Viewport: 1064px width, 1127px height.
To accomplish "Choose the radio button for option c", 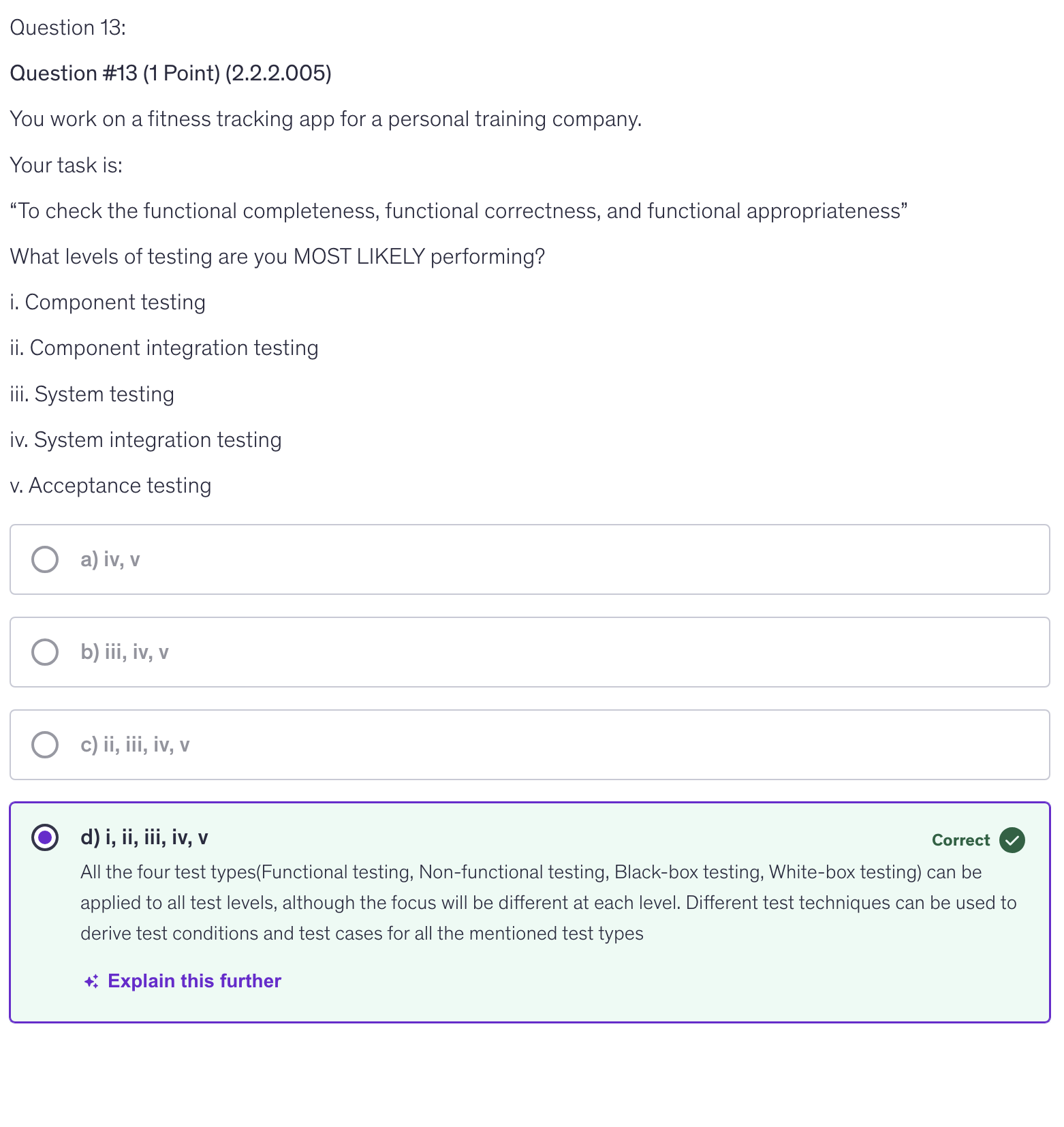I will pyautogui.click(x=45, y=745).
